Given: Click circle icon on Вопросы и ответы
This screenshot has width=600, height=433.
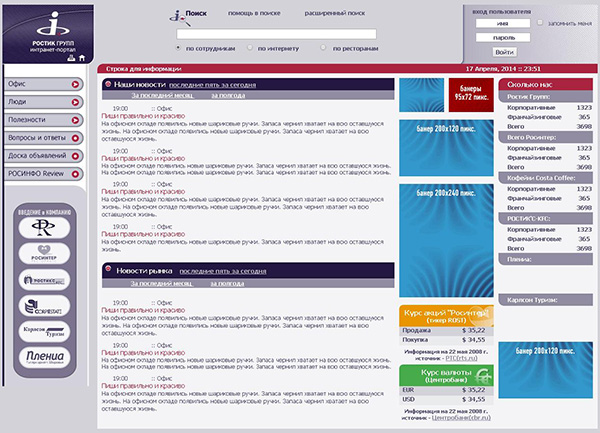Looking at the screenshot, I should click(x=75, y=138).
